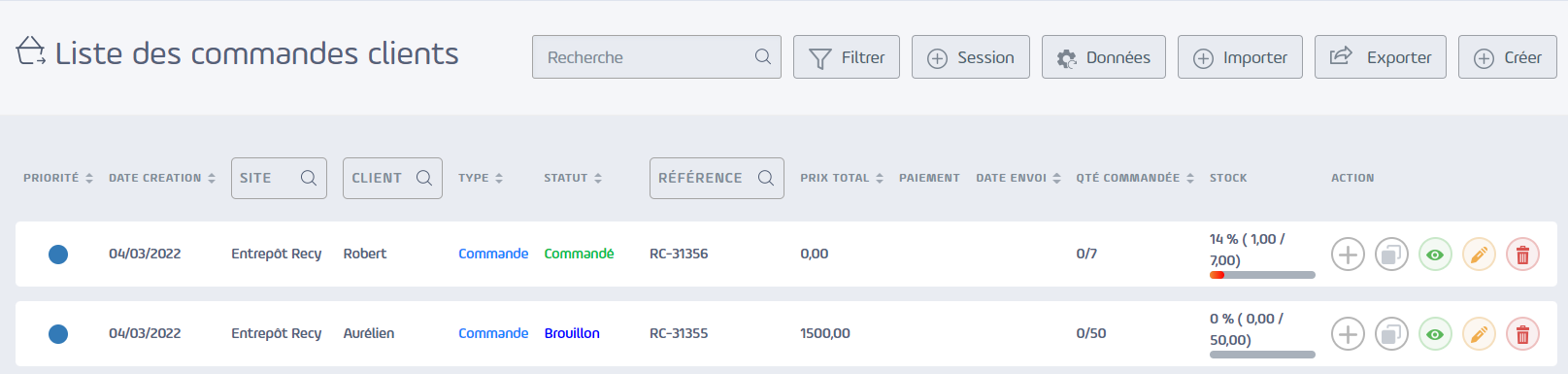
Task: Edit order RC-31355 with the pencil icon
Action: (x=1479, y=334)
